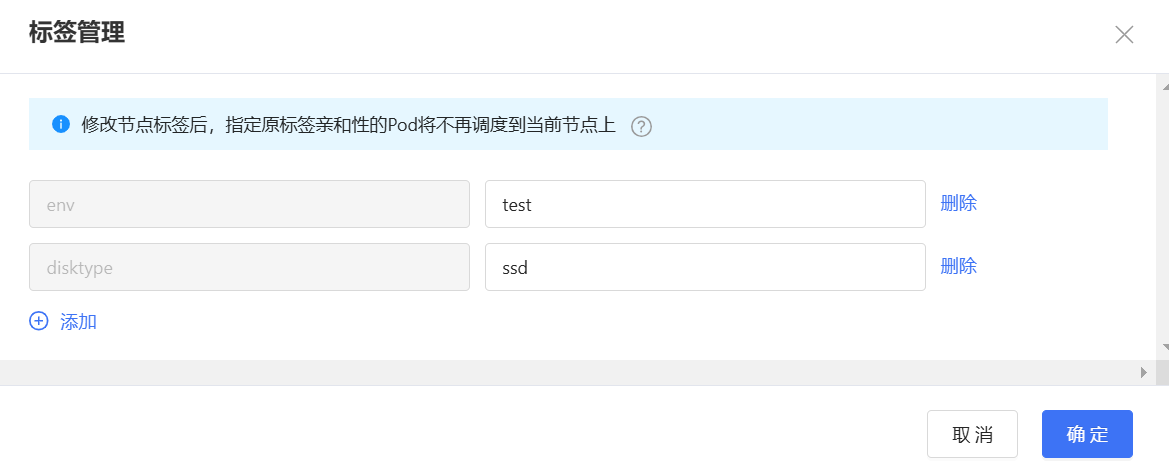Close the 标签管理 dialog with X
Screen dimensions: 1169x466
pos(1124,34)
